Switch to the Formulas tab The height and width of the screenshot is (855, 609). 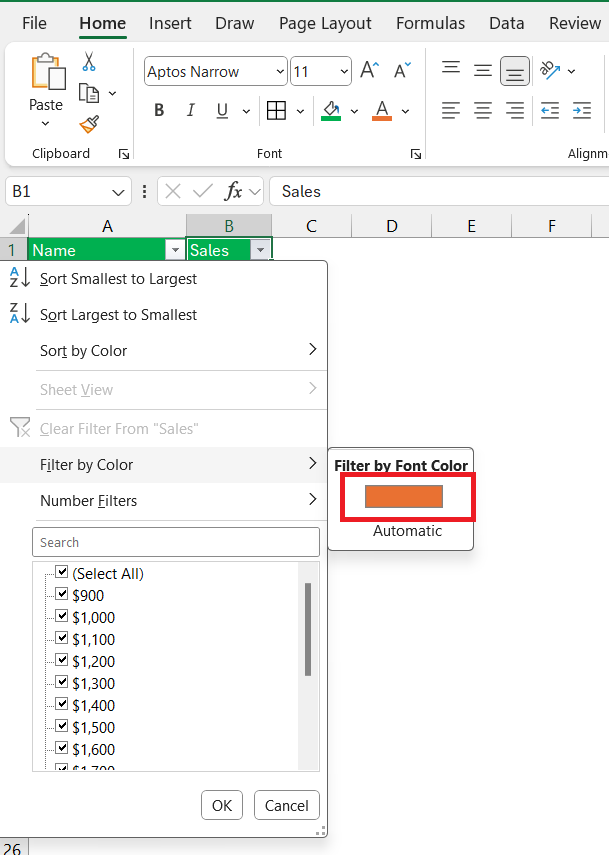pyautogui.click(x=430, y=23)
